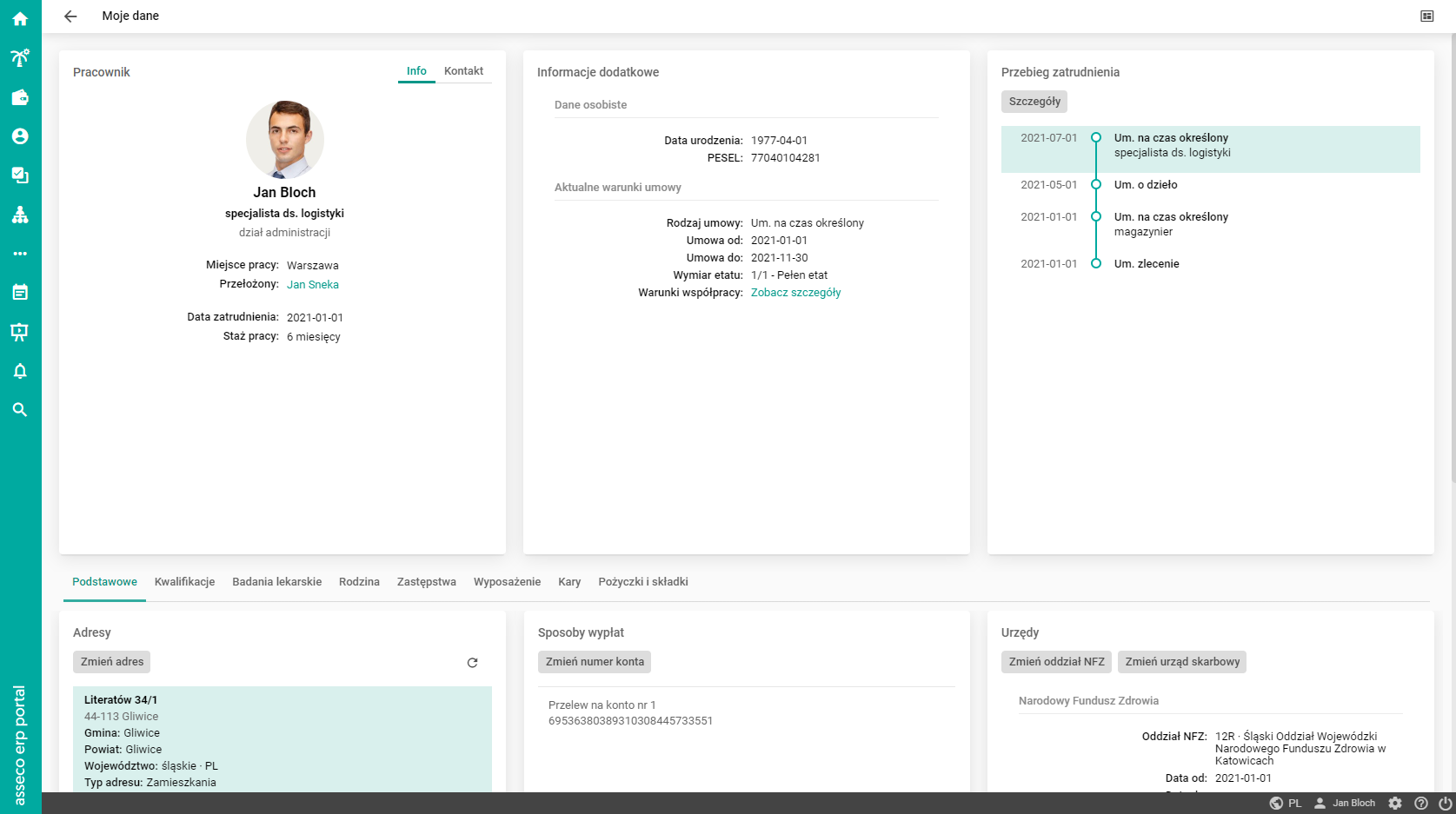Open notifications bell icon
This screenshot has width=1456, height=814.
tap(20, 371)
